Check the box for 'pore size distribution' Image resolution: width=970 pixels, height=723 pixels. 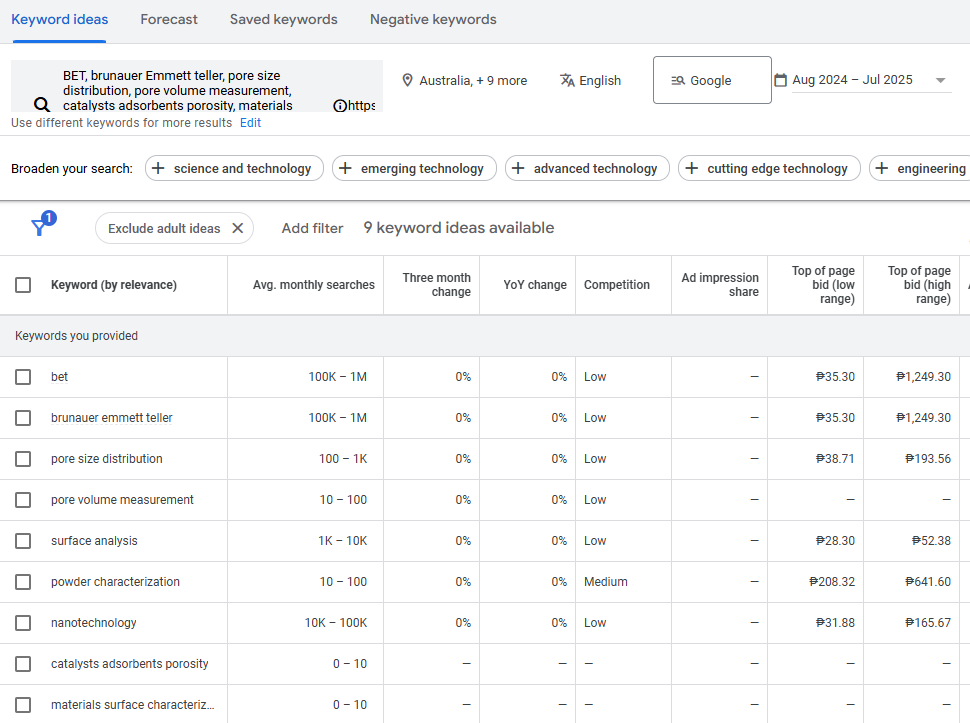(x=23, y=459)
